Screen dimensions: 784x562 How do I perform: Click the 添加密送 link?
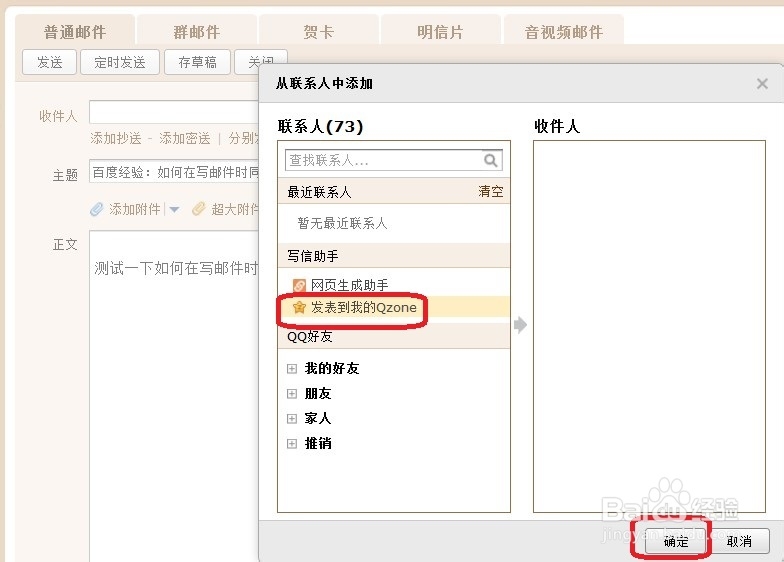click(184, 138)
